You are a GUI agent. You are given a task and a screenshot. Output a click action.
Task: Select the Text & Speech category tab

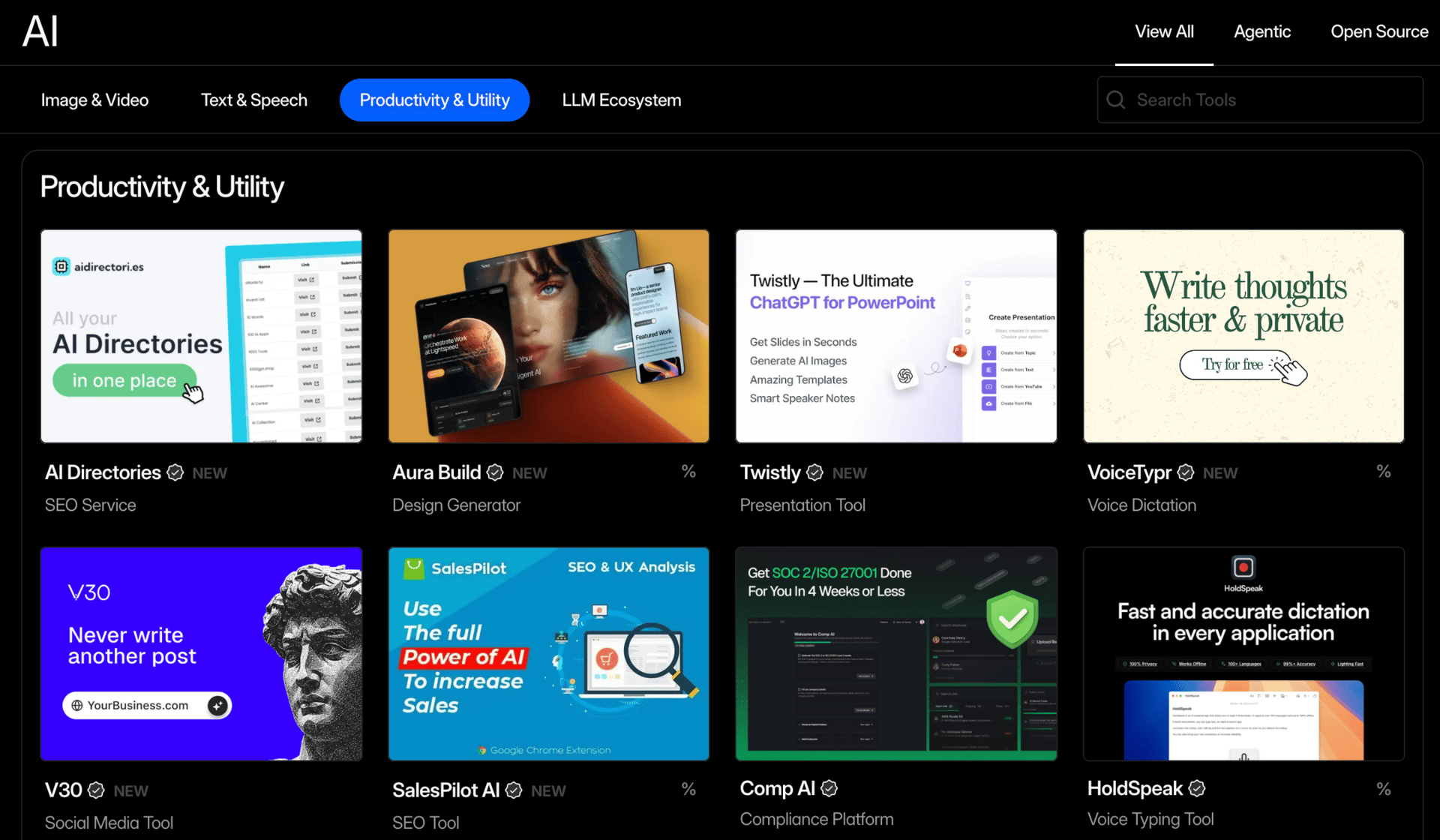[253, 100]
